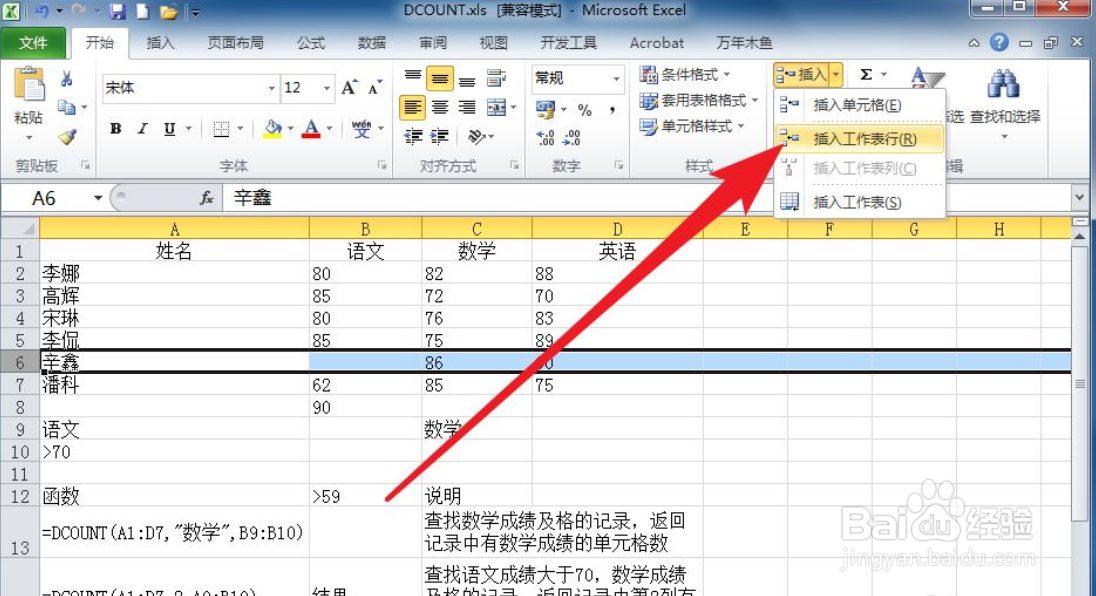Viewport: 1096px width, 596px height.
Task: Click the increase decimal places icon
Action: [x=546, y=138]
